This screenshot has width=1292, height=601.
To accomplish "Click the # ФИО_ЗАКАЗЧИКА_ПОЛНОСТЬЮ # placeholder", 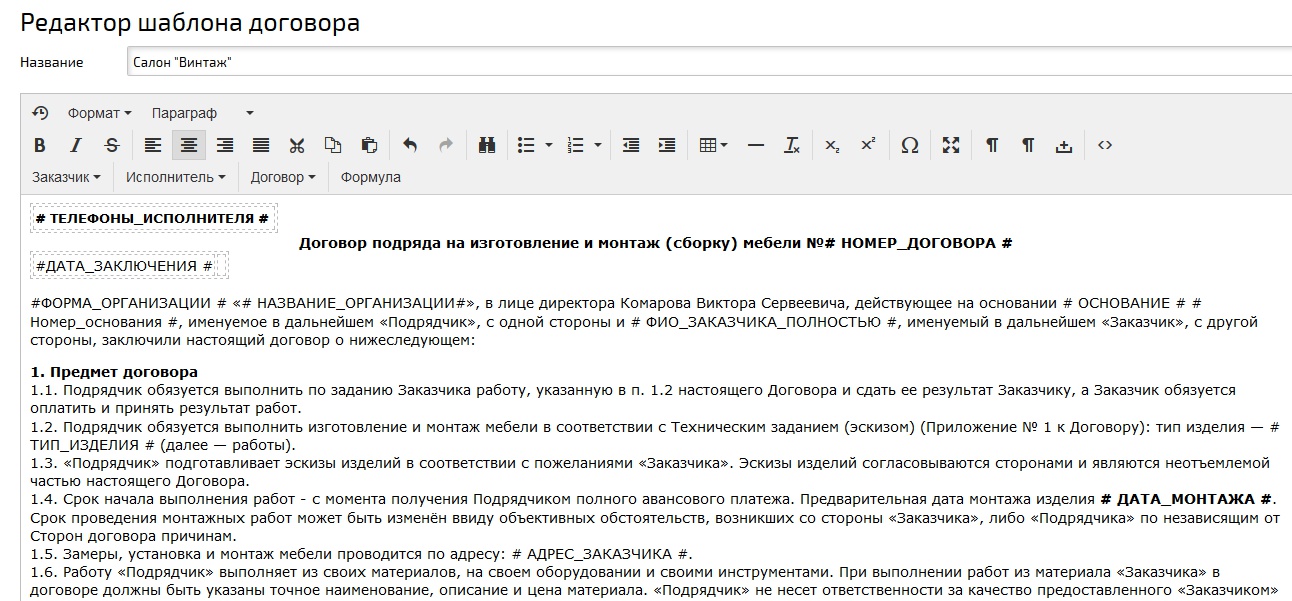I will [763, 323].
